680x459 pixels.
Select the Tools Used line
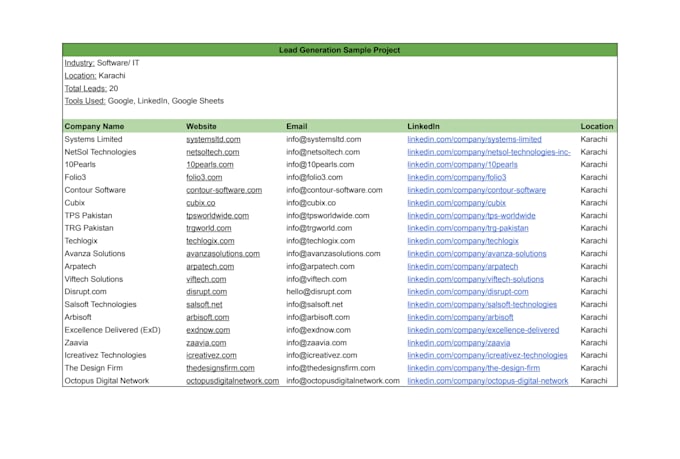point(144,101)
